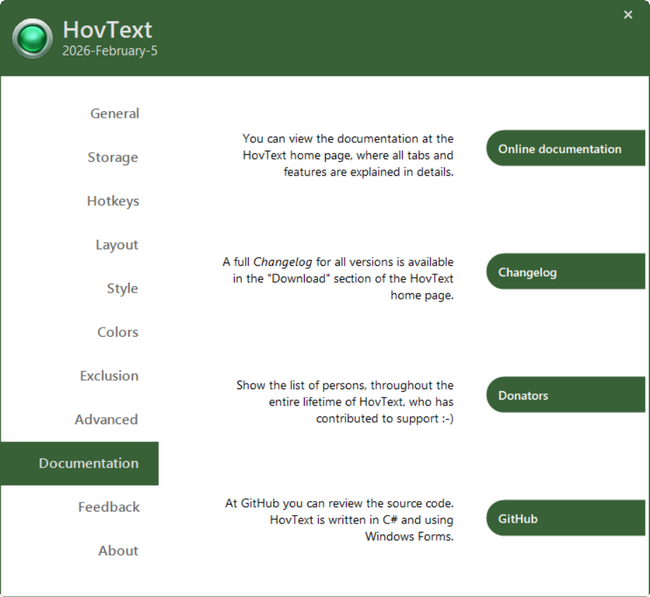Click the 2026-February-5 version date label

coord(109,51)
